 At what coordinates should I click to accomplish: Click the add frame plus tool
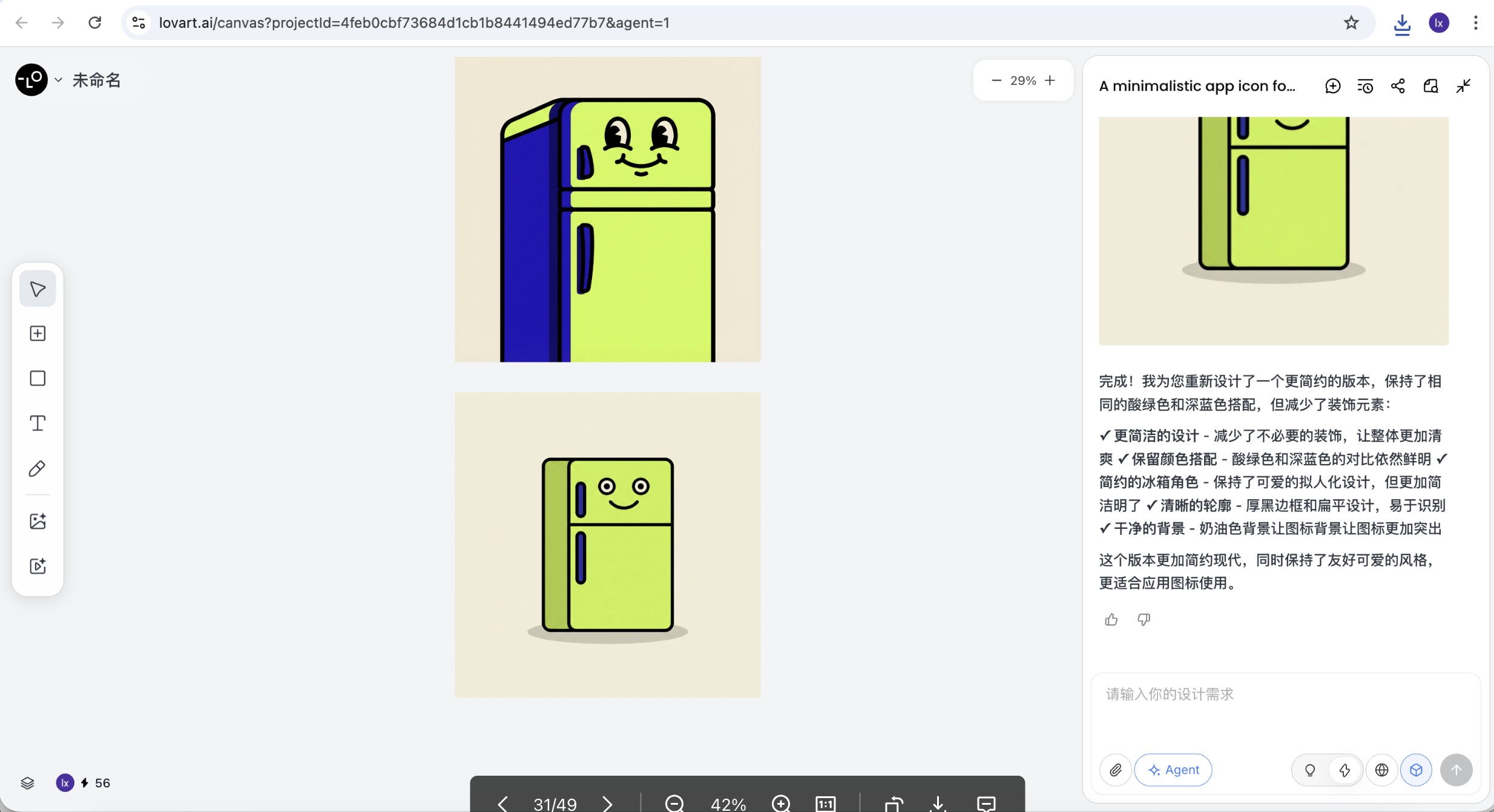pyautogui.click(x=38, y=333)
